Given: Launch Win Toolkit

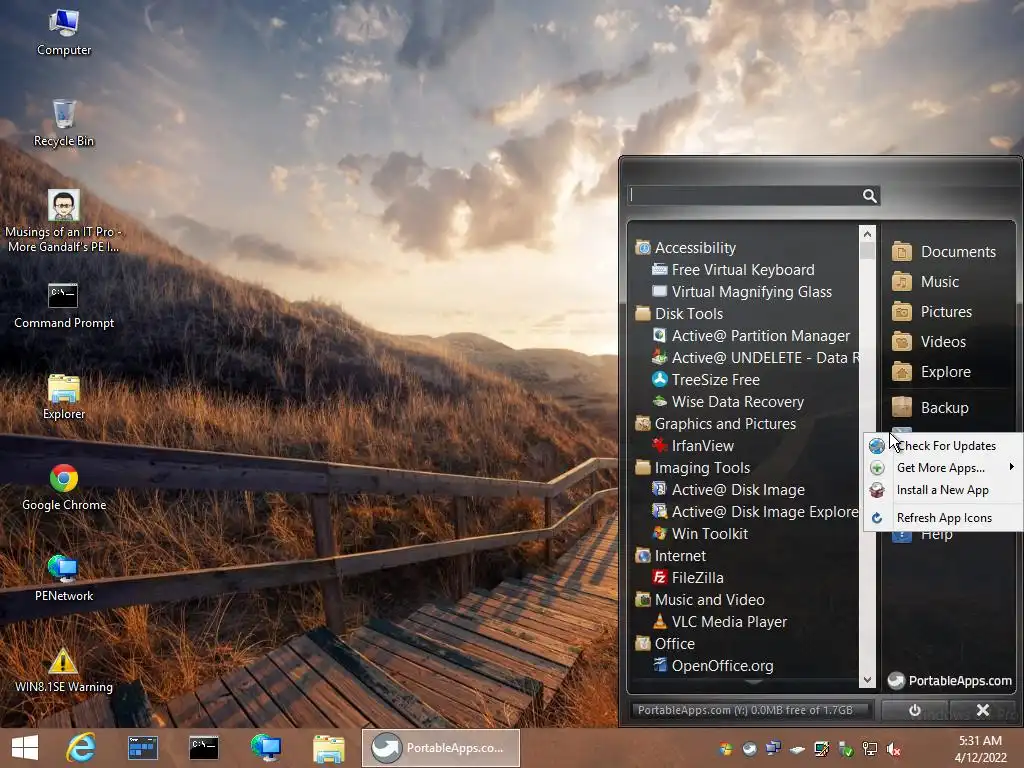Looking at the screenshot, I should [699, 534].
